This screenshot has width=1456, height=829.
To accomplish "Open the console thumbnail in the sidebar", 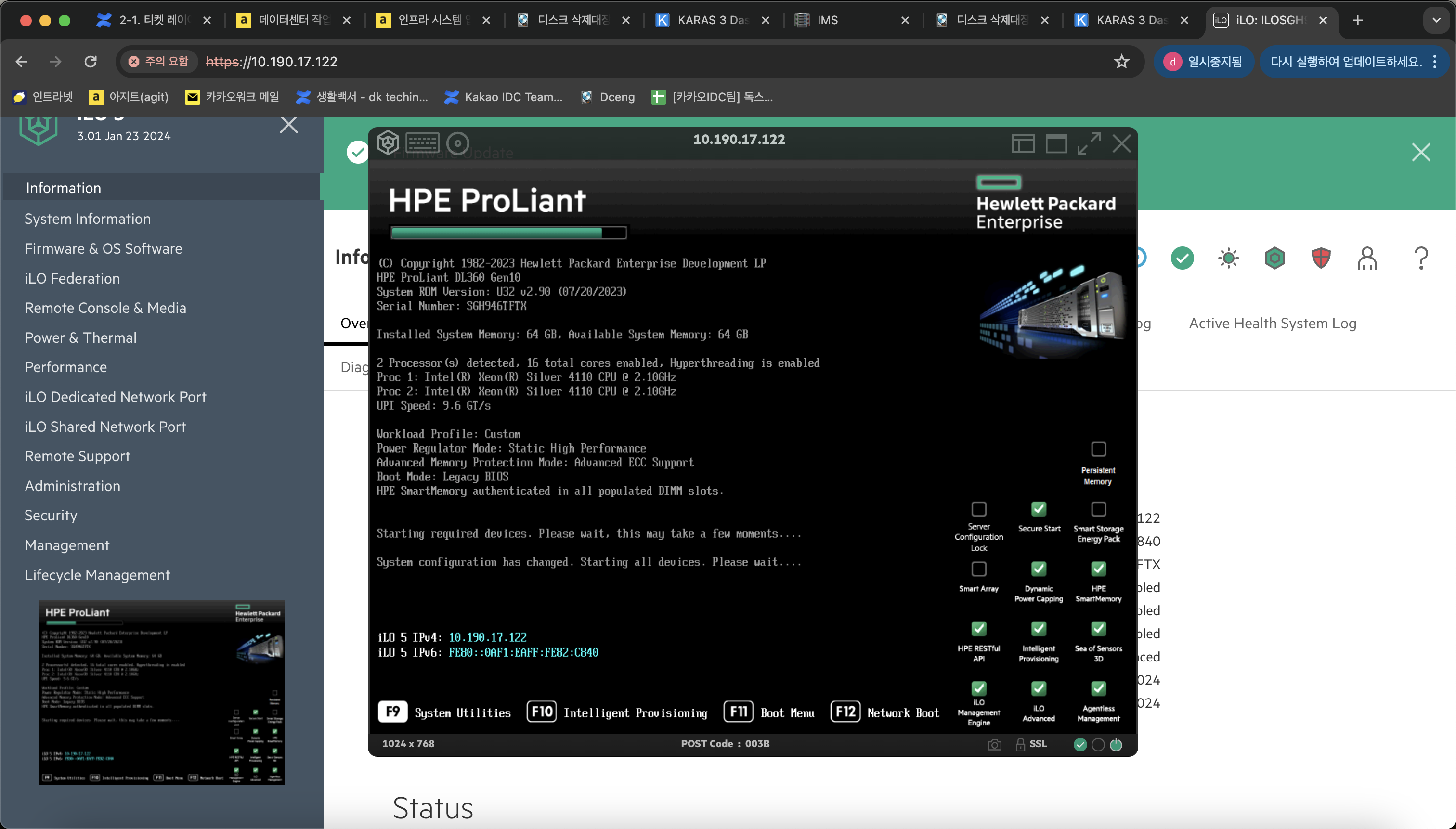I will 162,692.
